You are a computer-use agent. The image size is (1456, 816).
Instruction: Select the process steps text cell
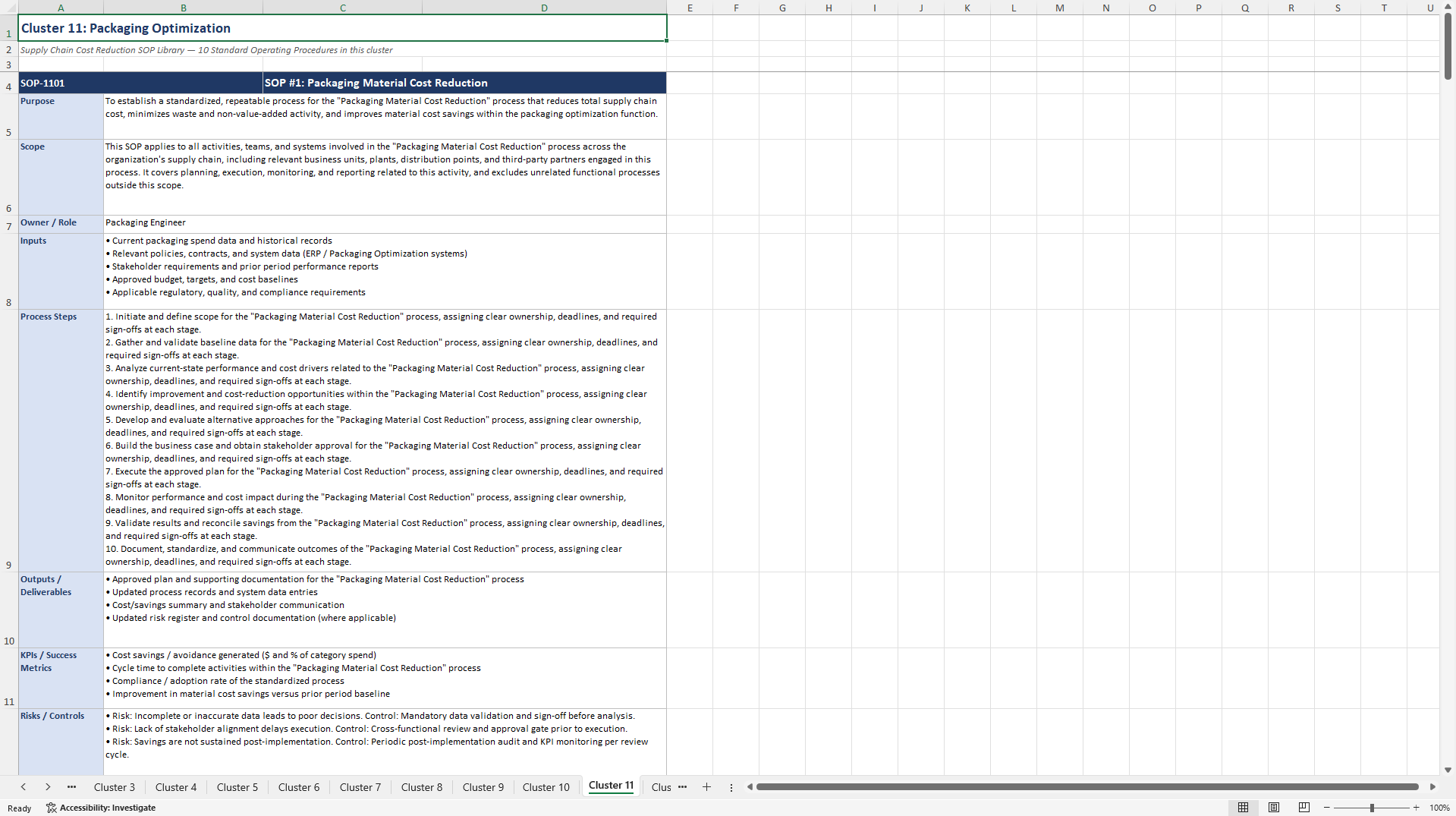pos(385,440)
